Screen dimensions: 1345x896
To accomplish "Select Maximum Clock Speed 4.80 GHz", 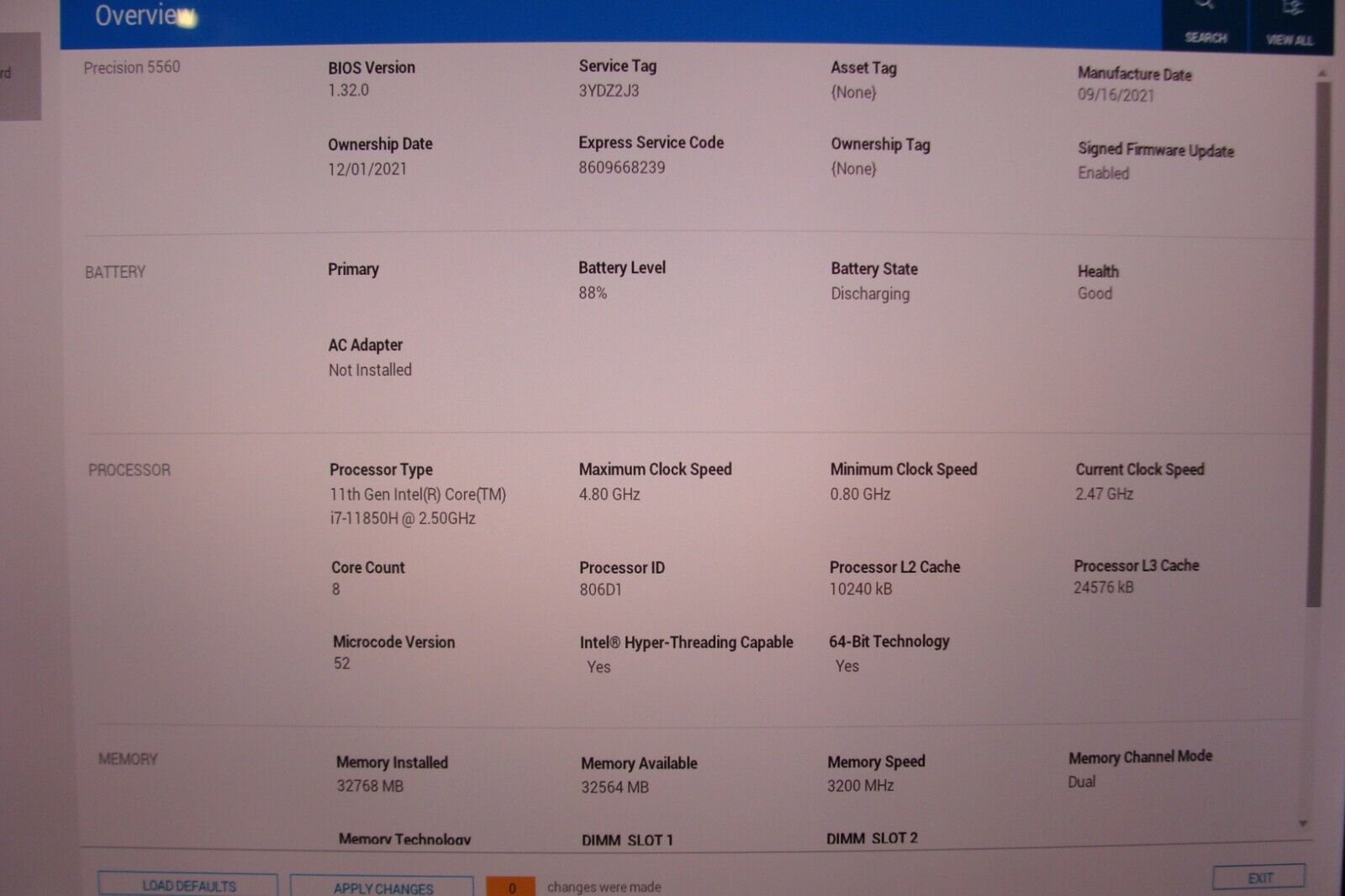I will pos(609,494).
